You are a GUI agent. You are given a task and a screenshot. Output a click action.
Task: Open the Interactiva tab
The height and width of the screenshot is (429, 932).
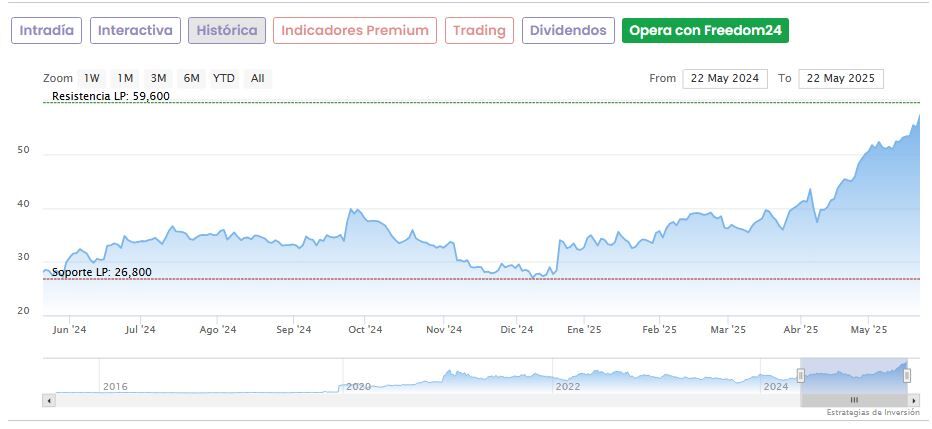135,30
